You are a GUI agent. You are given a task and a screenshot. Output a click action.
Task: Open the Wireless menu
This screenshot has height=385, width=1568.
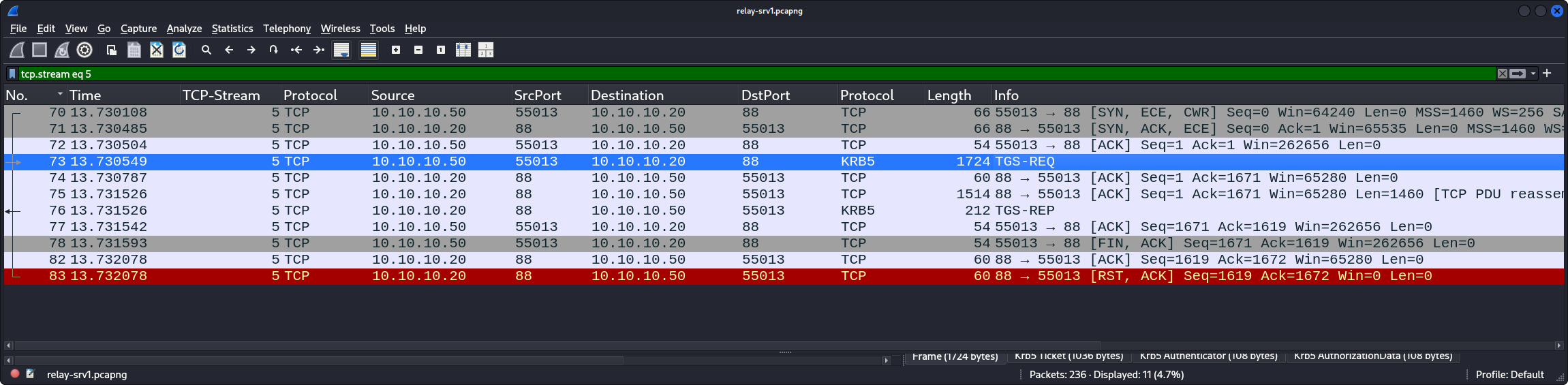(340, 28)
